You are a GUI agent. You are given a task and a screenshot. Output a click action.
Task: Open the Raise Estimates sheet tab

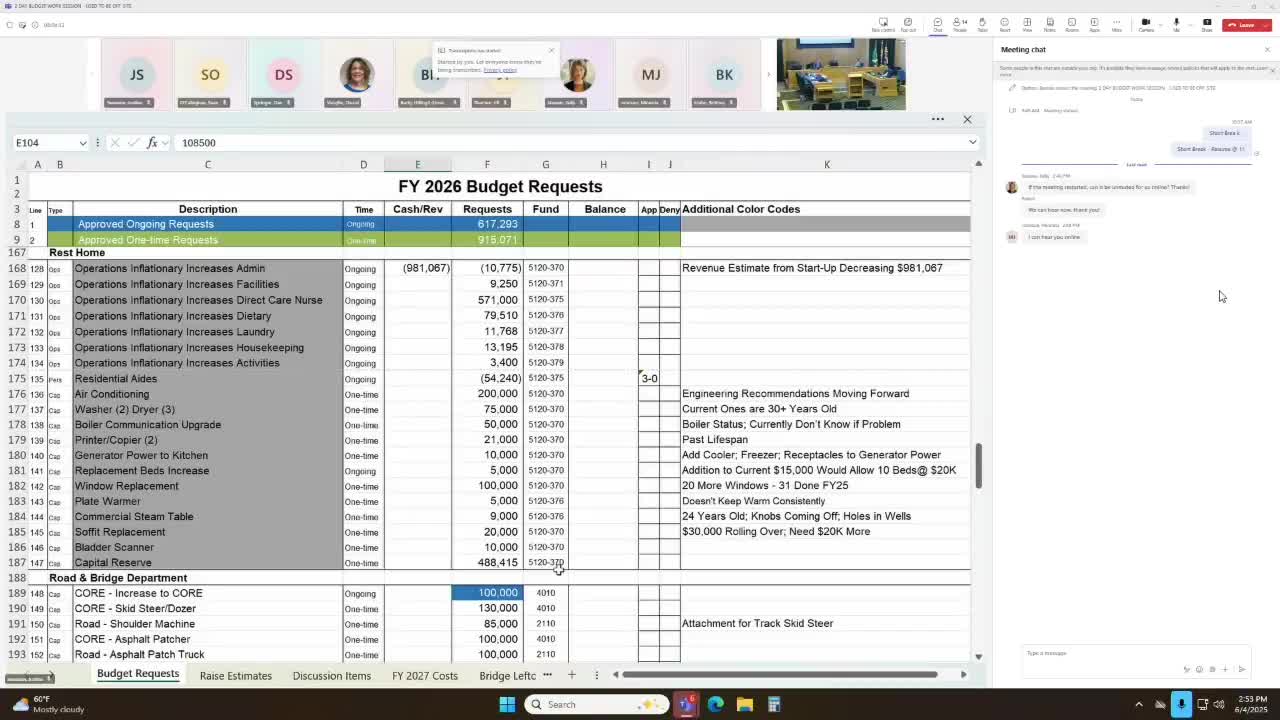(236, 676)
